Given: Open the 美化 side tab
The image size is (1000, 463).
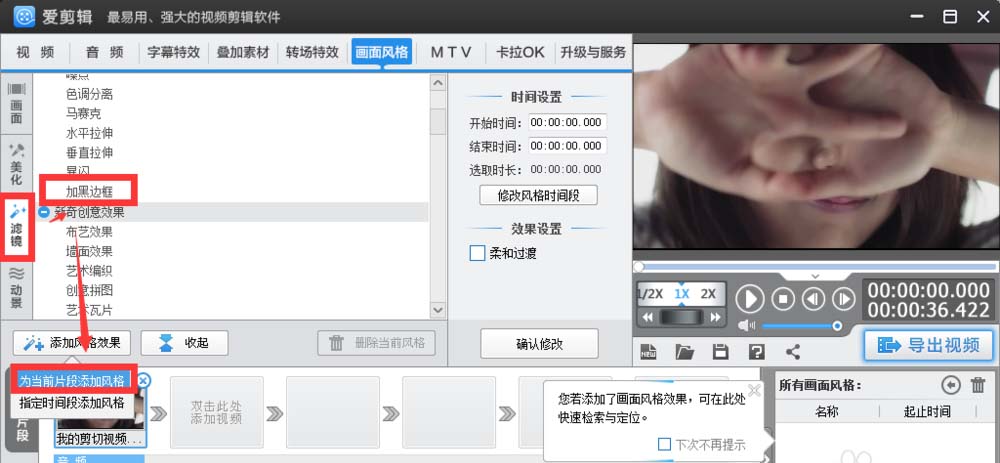Looking at the screenshot, I should 17,165.
